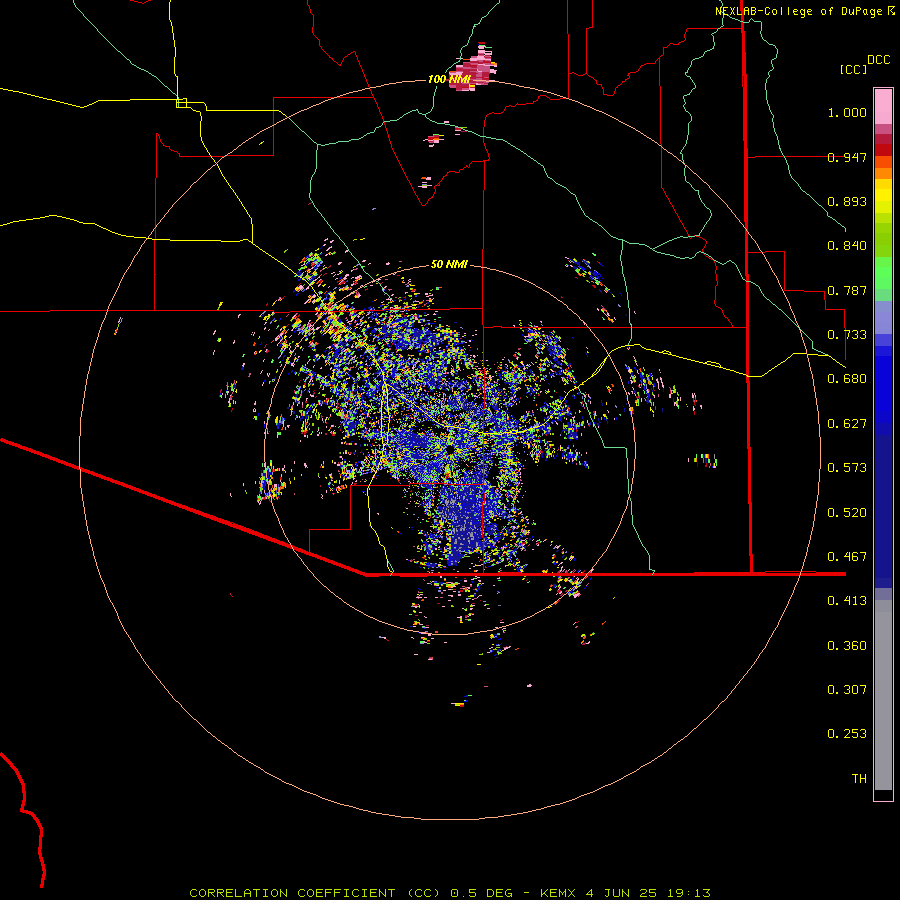Image resolution: width=900 pixels, height=900 pixels.
Task: Click the 0.307 color scale value
Action: 847,690
